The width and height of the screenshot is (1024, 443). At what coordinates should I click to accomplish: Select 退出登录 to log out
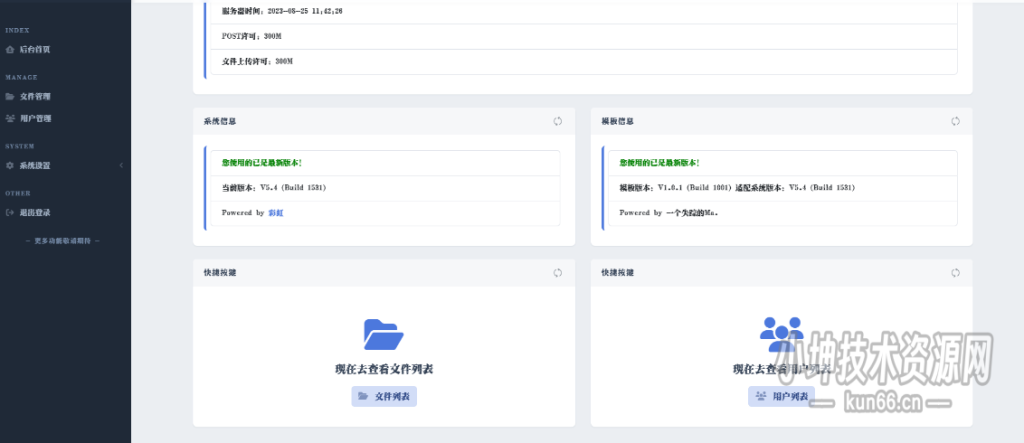(x=34, y=213)
